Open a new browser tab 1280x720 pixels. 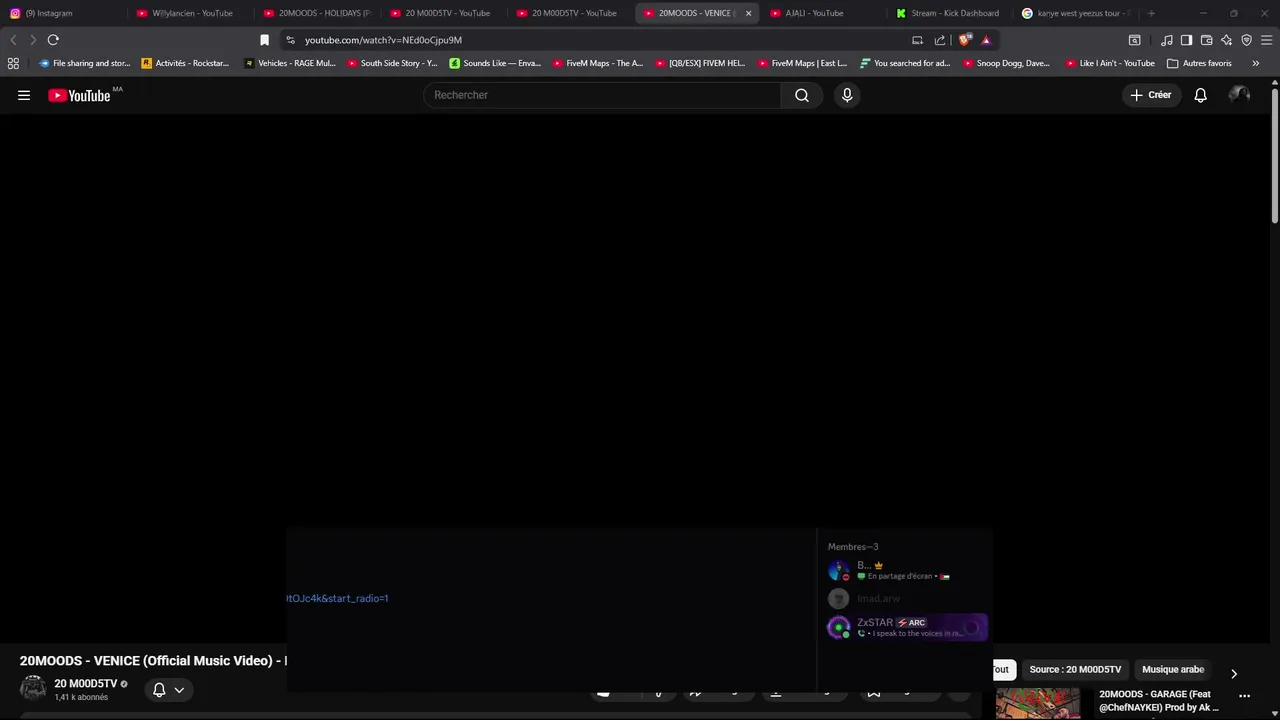click(1151, 13)
